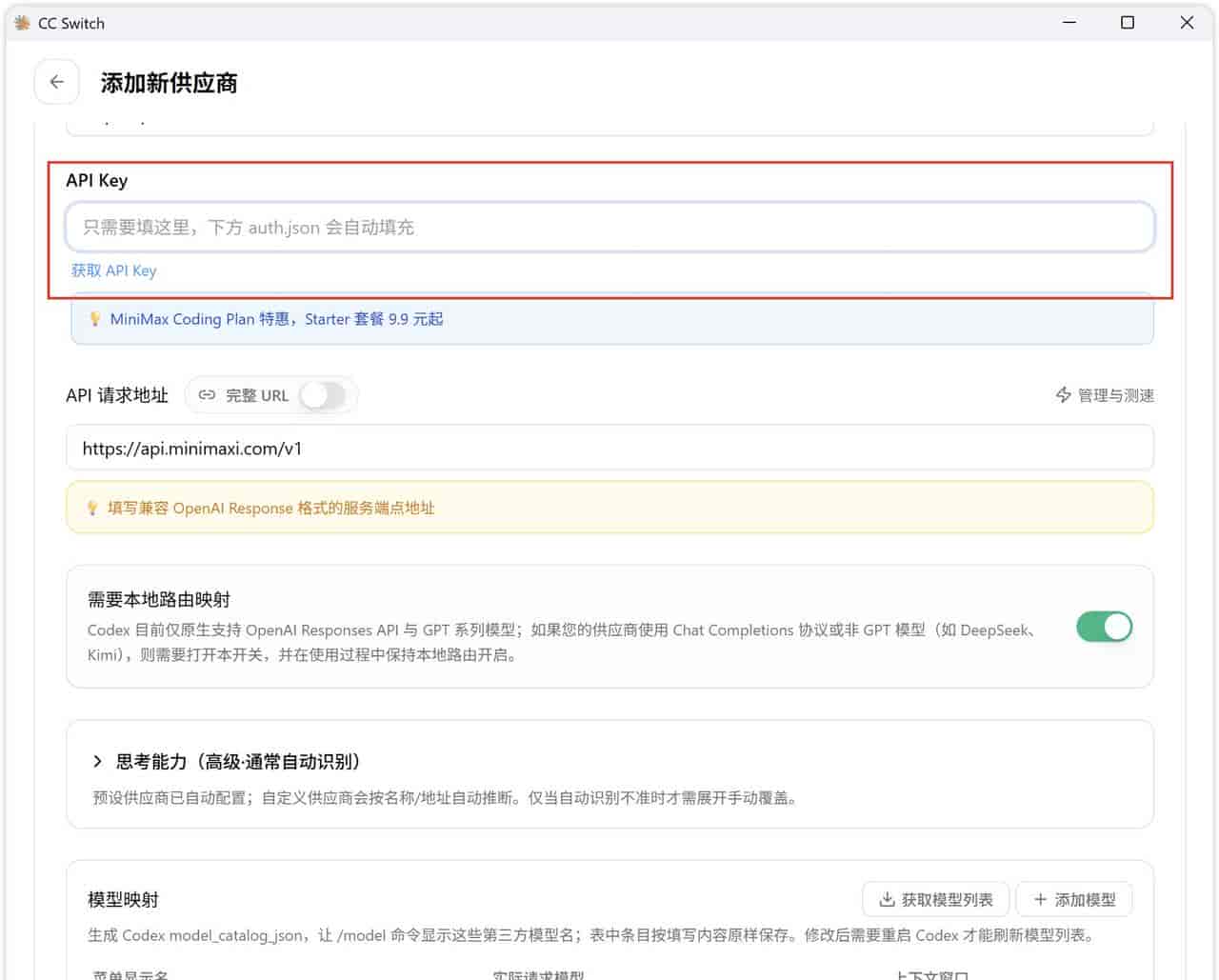The image size is (1219, 980).
Task: Click the 添加模型 button
Action: pos(1074,899)
